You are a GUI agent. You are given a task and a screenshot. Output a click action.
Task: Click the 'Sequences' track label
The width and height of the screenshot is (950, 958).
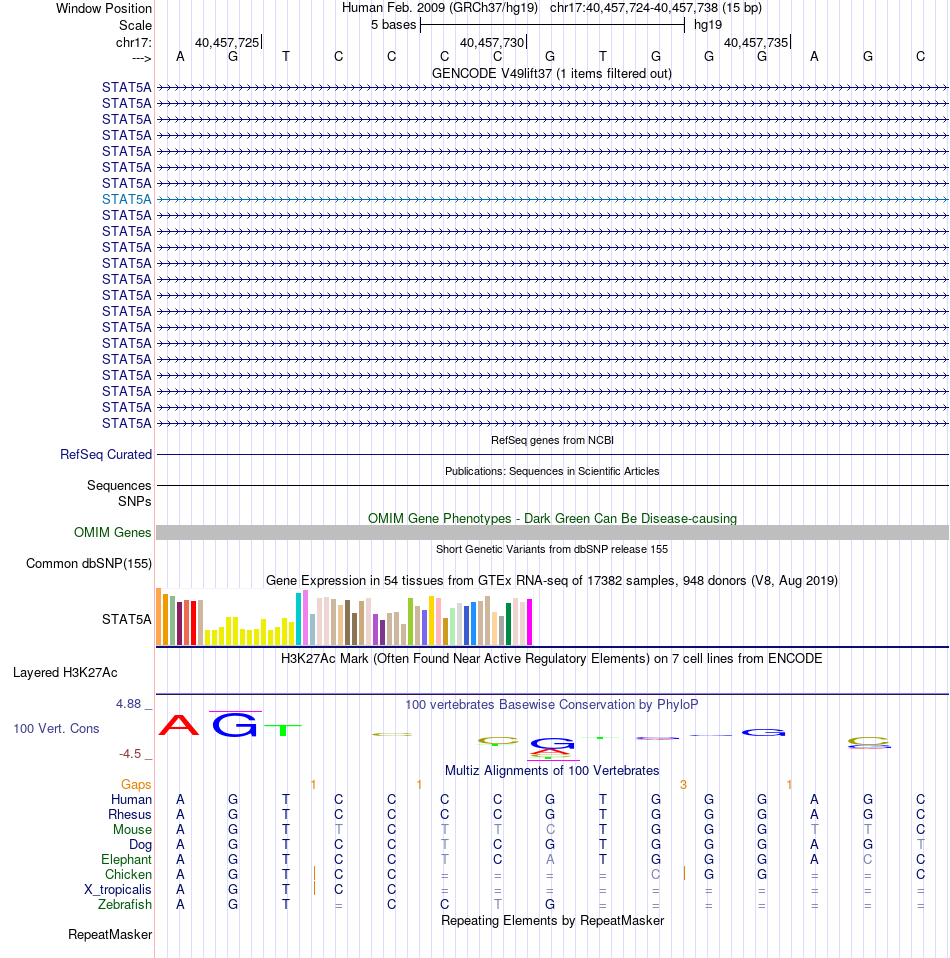119,485
